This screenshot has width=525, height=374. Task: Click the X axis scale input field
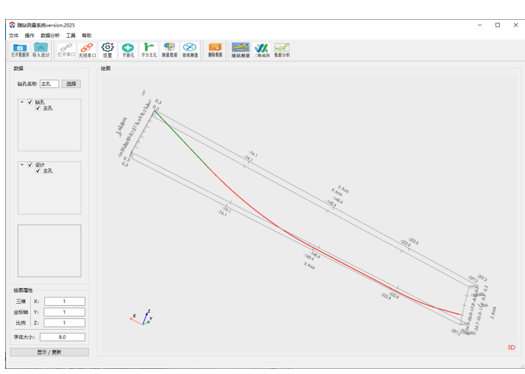(x=65, y=301)
